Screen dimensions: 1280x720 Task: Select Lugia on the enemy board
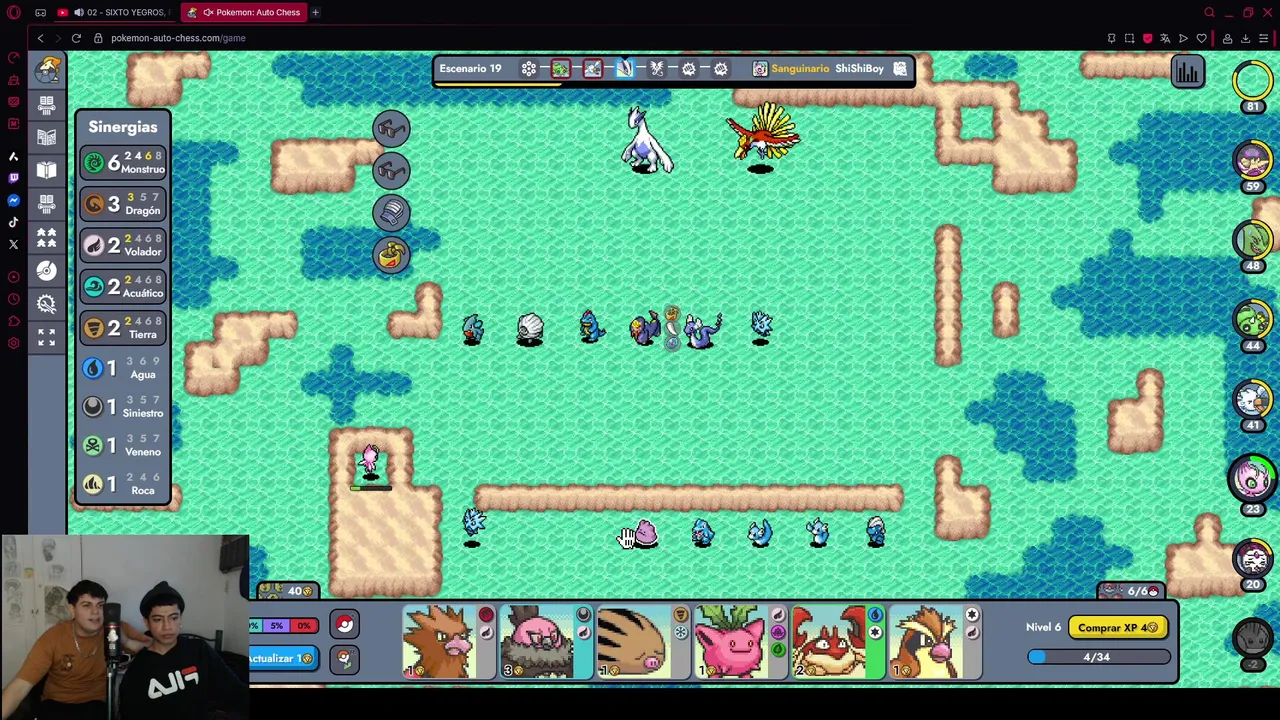pyautogui.click(x=645, y=140)
